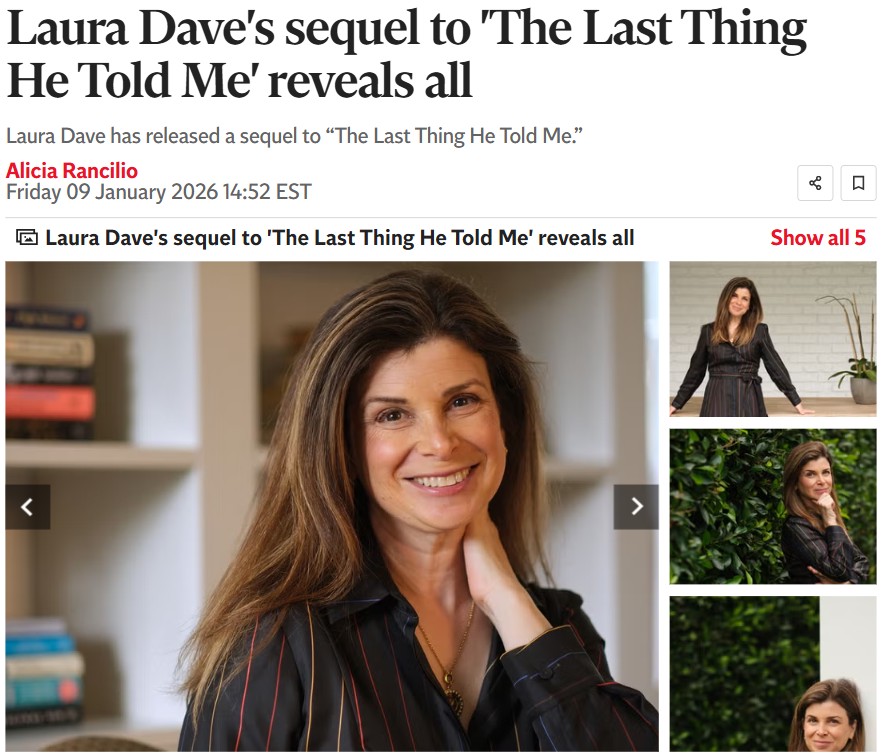Click the Friday 09 January 2026 timestamp

click(159, 192)
